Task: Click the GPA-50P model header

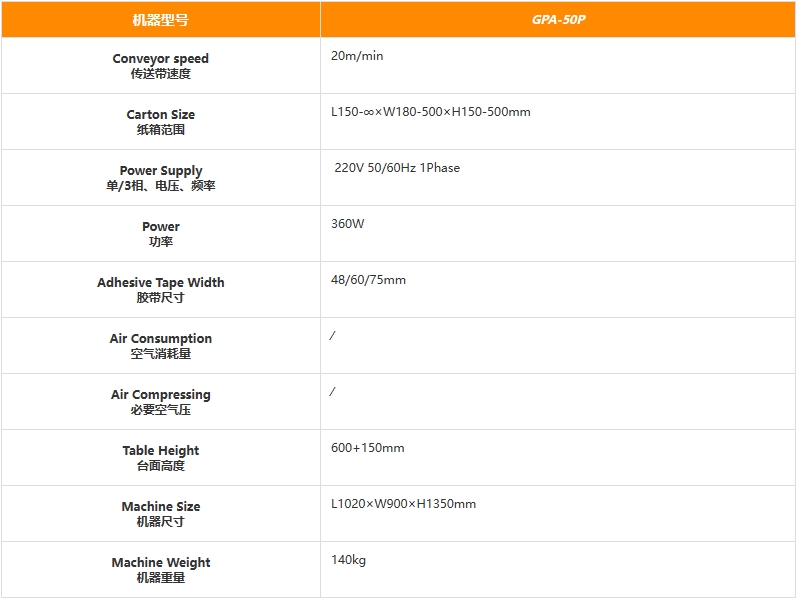Action: [558, 20]
